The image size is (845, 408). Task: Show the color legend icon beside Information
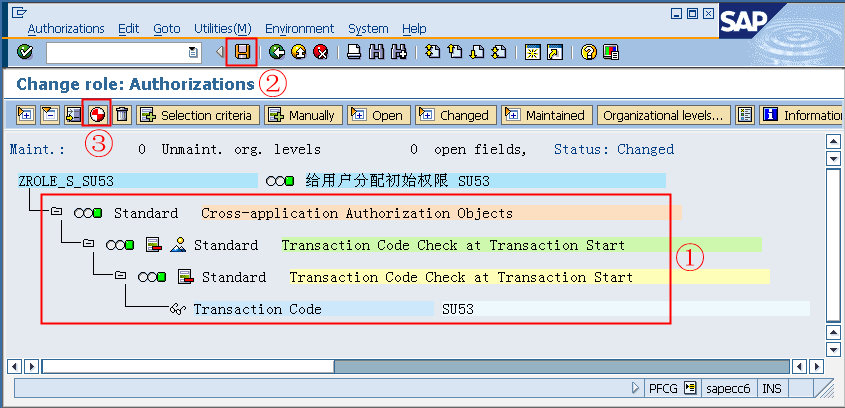pyautogui.click(x=745, y=115)
